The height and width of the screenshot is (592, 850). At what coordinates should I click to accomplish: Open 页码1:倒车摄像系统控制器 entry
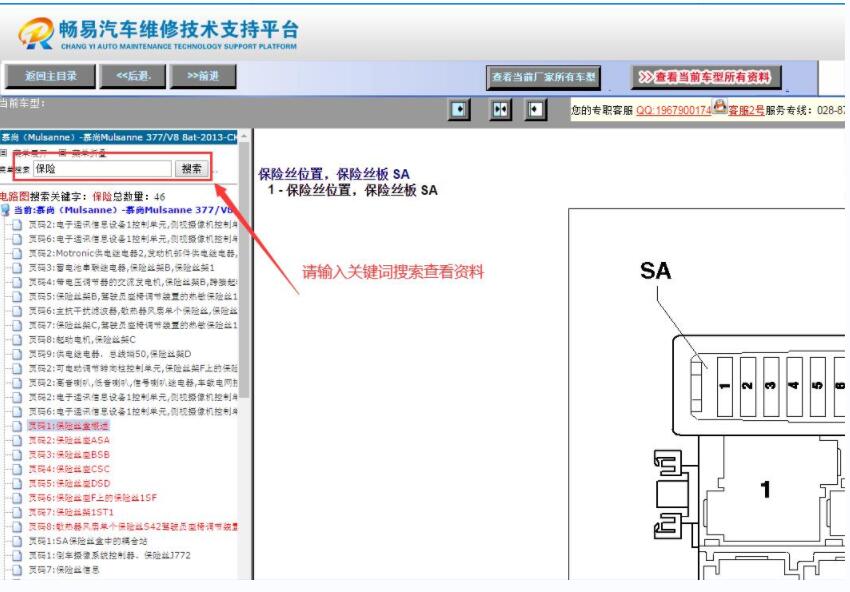click(110, 555)
